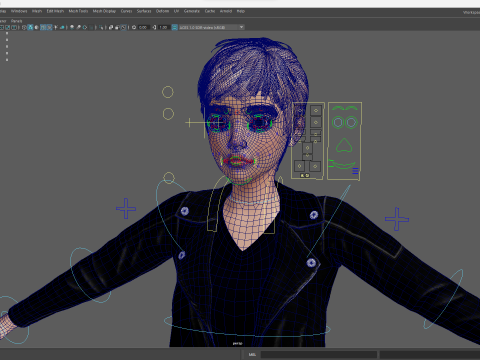Open the Generate menu

[x=192, y=11]
